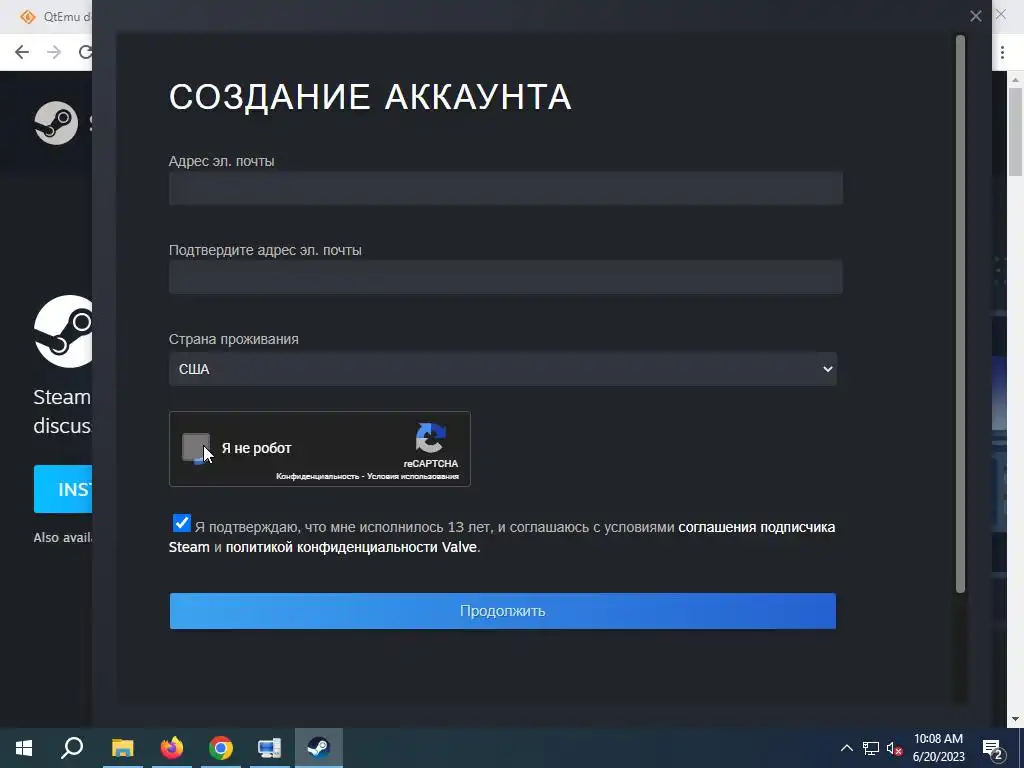Click the 'Продолжить' button
1024x768 pixels.
pos(502,611)
